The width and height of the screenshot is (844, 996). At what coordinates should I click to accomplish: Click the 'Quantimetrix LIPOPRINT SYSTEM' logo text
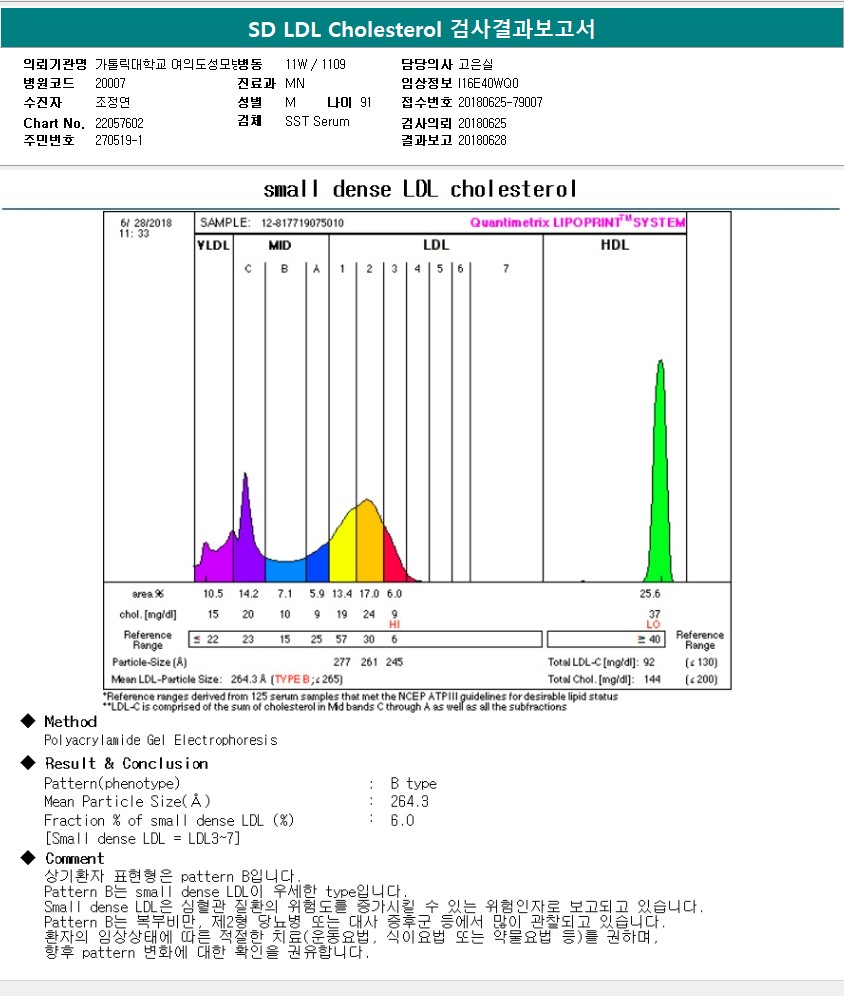pos(577,222)
